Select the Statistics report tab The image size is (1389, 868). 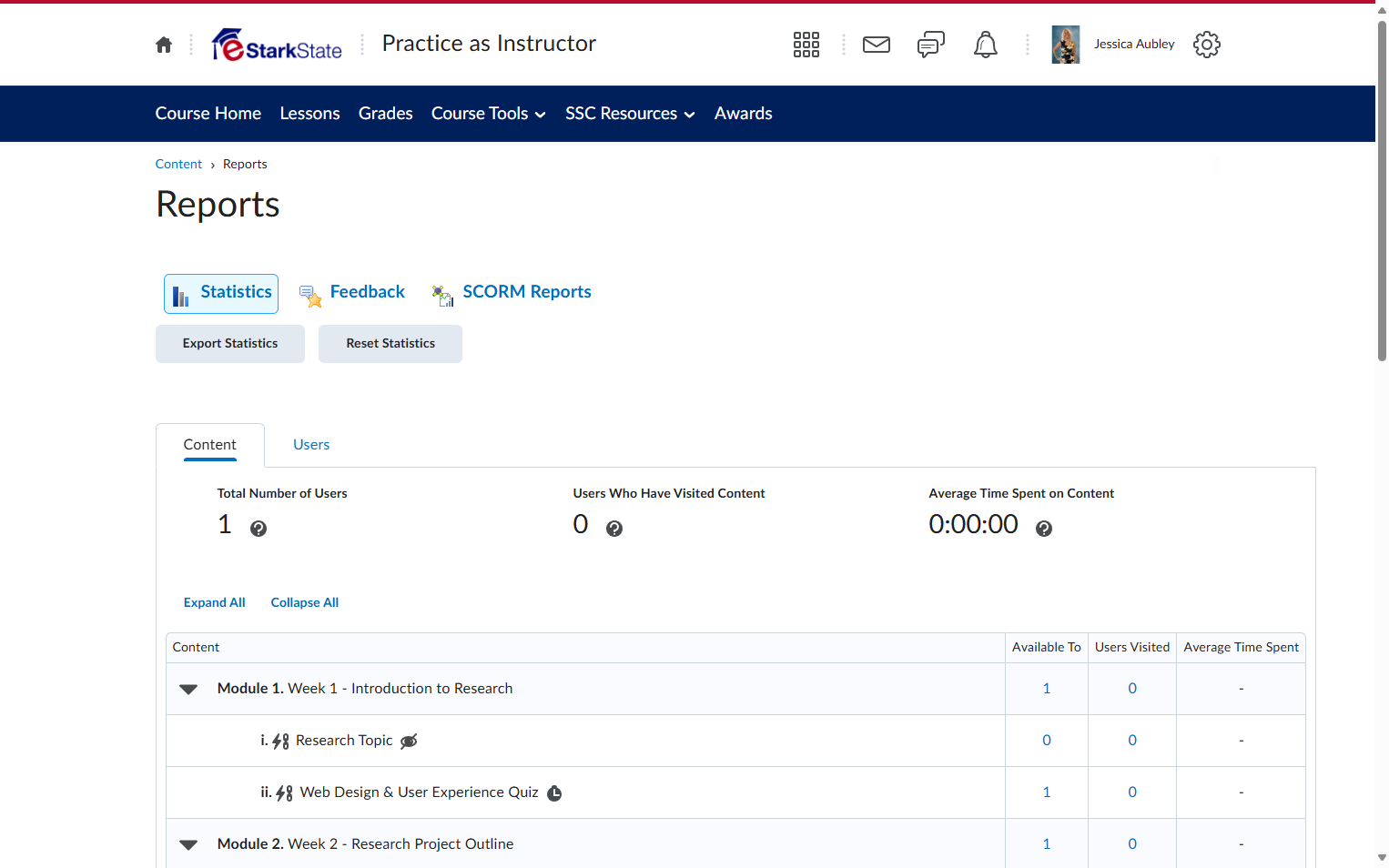[221, 294]
